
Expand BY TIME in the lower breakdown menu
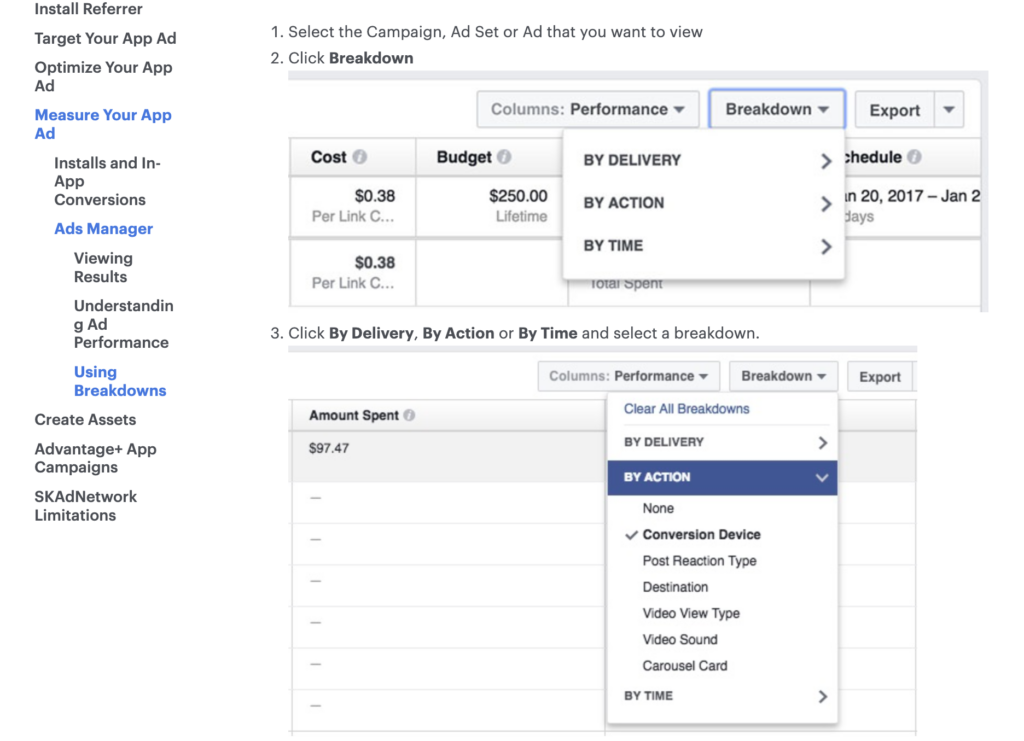722,696
